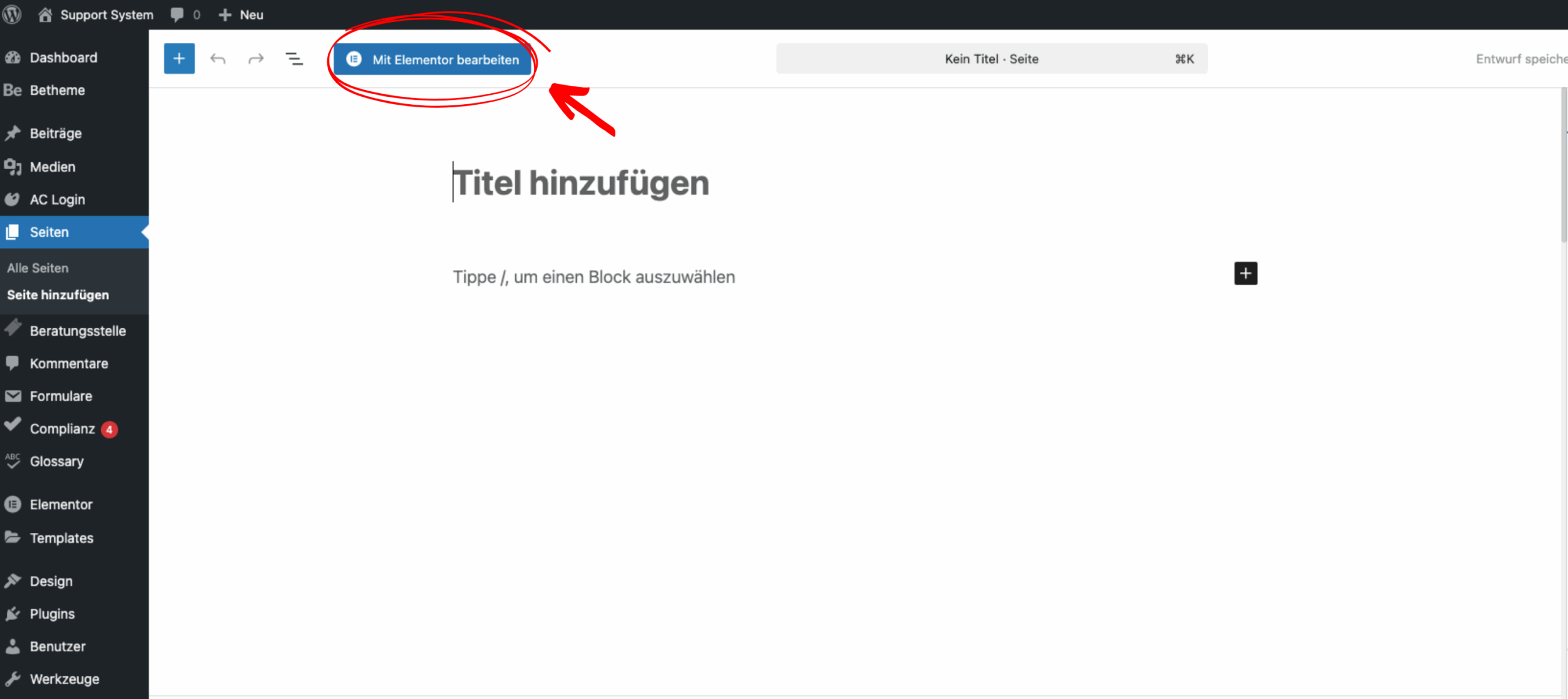Open the command palette labeled Kein Titel · Seite
The height and width of the screenshot is (699, 1568).
coord(991,58)
